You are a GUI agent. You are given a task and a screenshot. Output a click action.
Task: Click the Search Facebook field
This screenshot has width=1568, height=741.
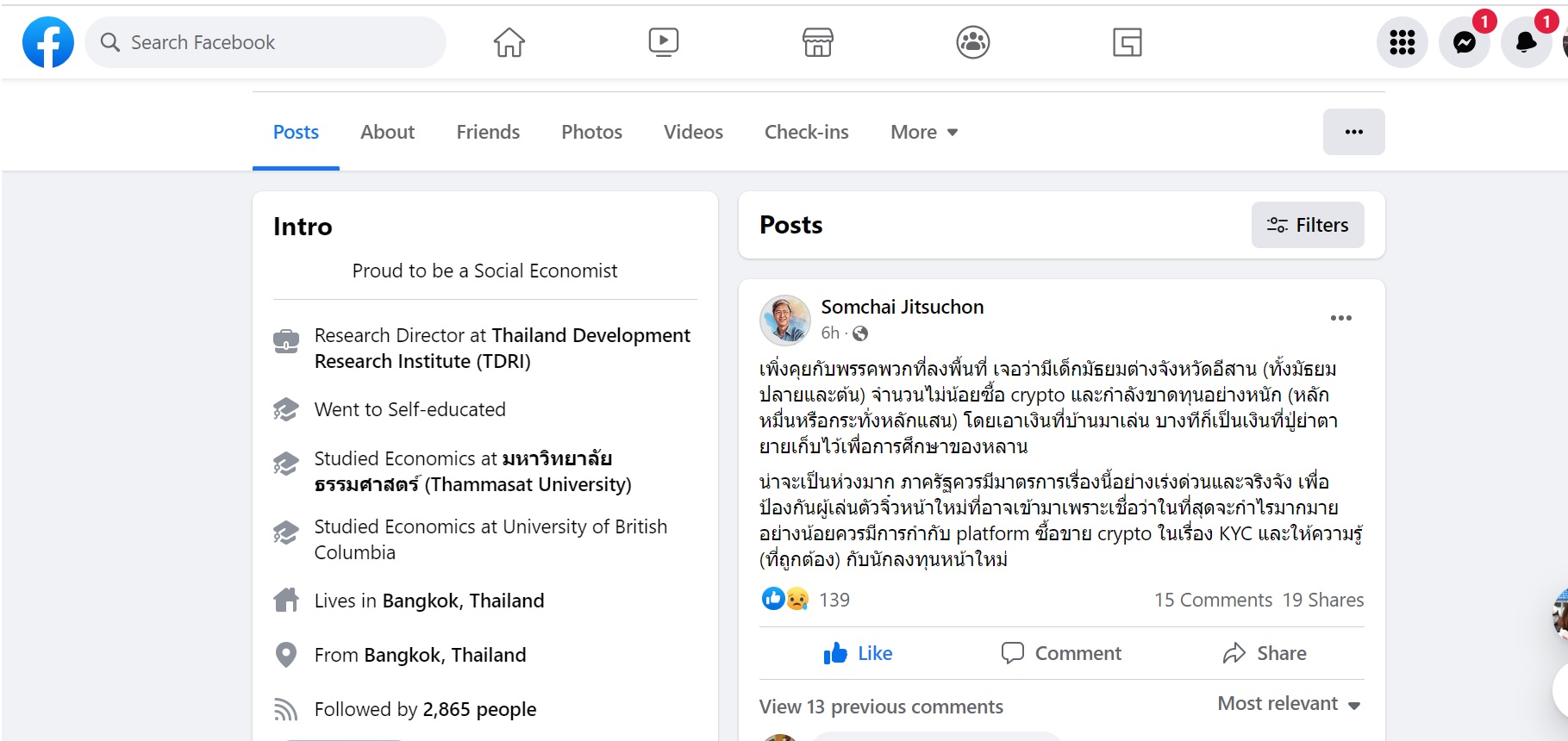click(265, 42)
